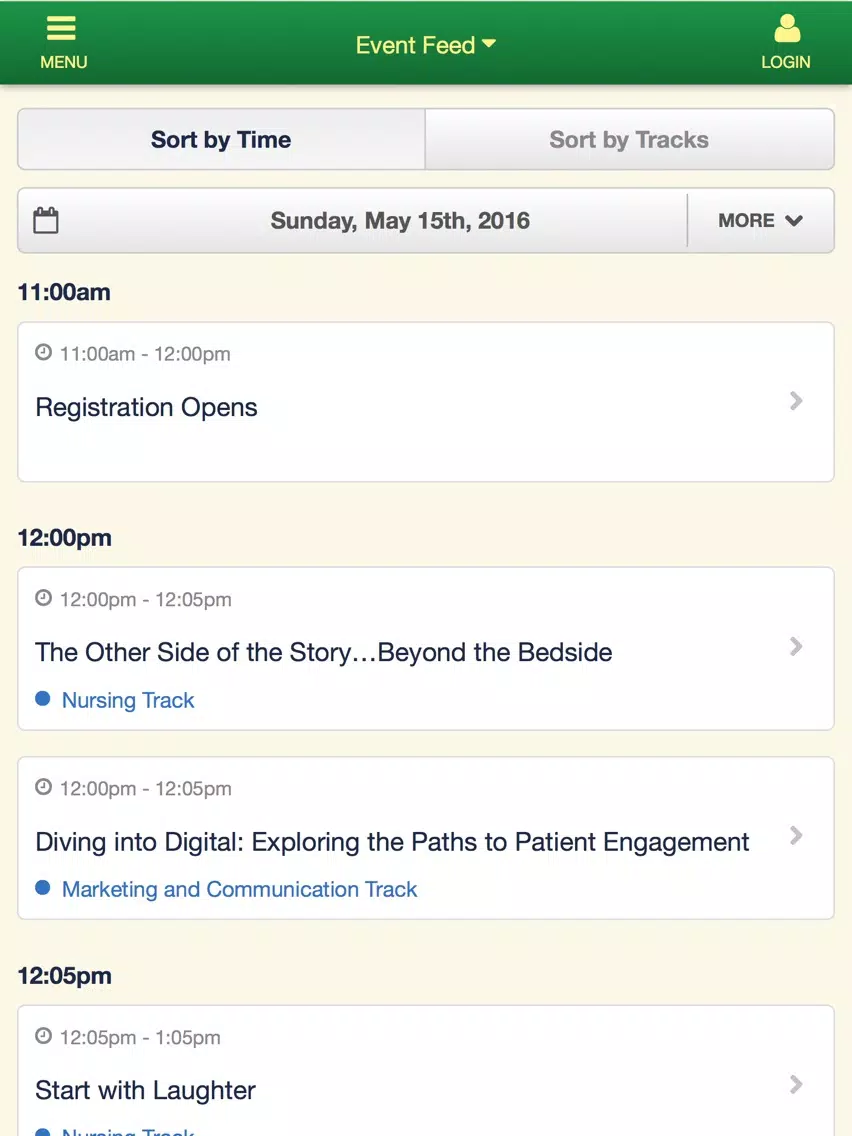Viewport: 852px width, 1136px height.
Task: Click blue dot beside Marketing and Communication Track
Action: [43, 888]
